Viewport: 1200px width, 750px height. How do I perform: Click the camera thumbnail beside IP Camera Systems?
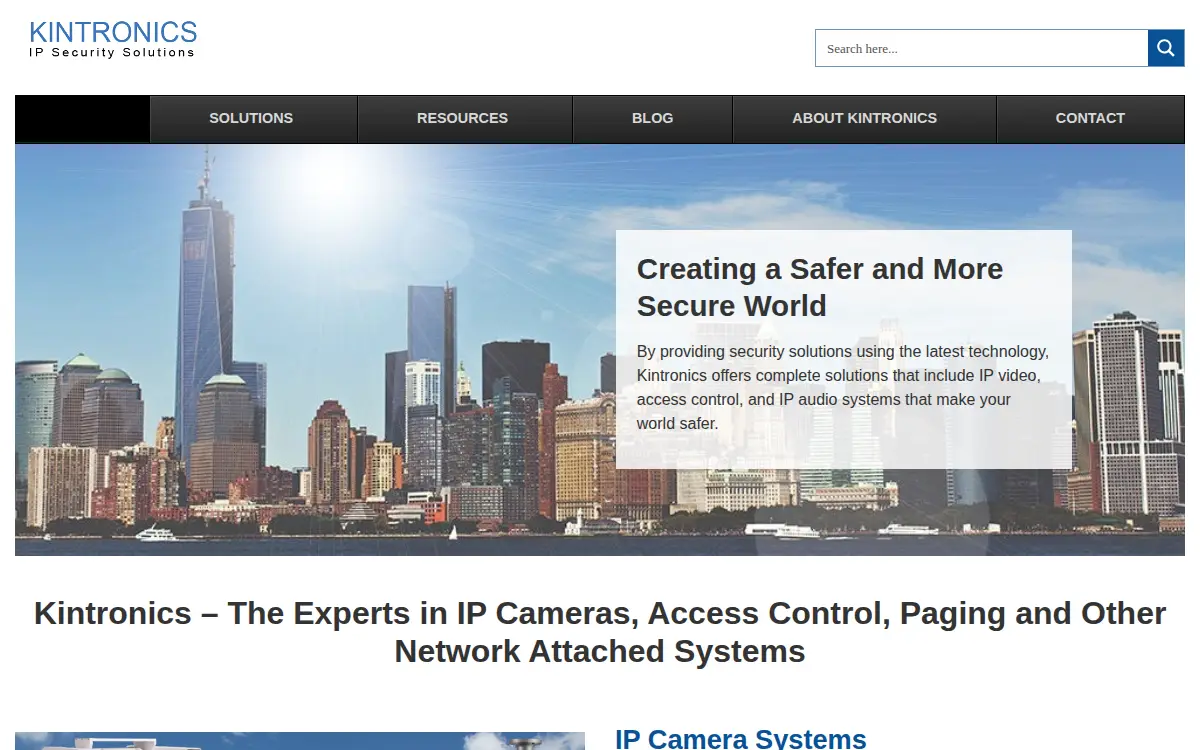tap(300, 741)
